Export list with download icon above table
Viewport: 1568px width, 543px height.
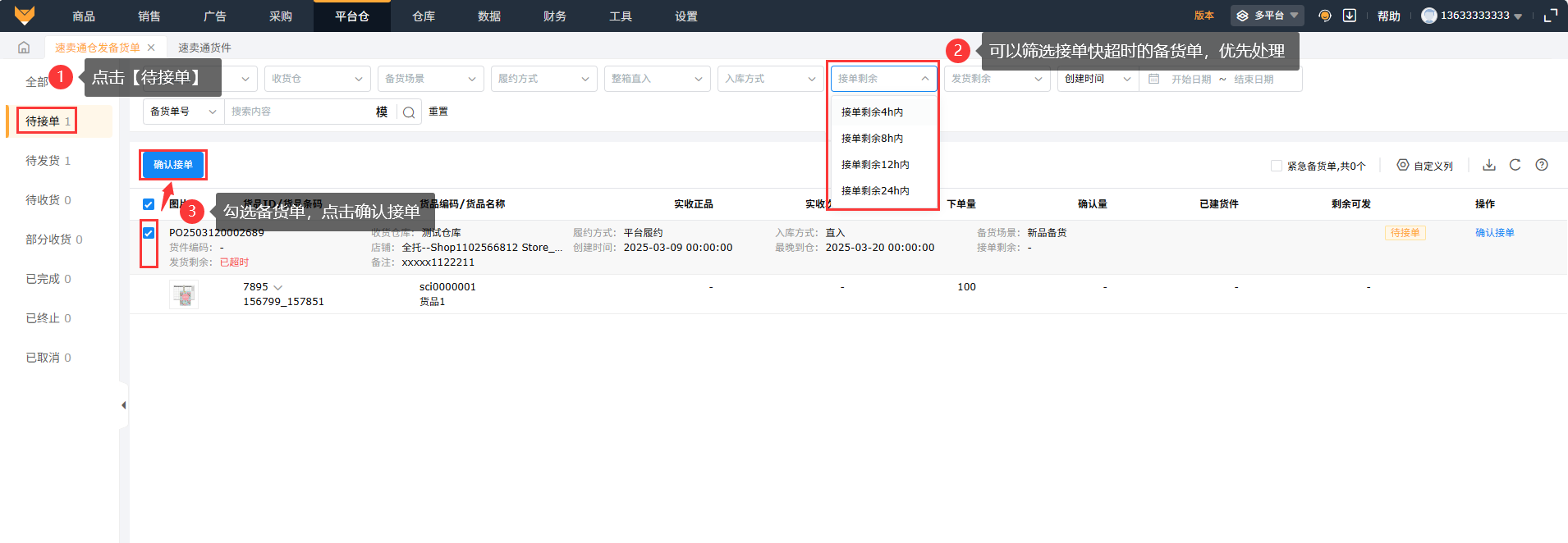click(1488, 165)
